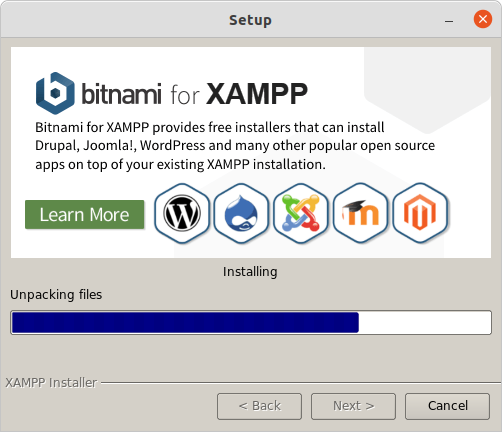
Task: Select the WordPress hexagon icon
Action: [182, 213]
